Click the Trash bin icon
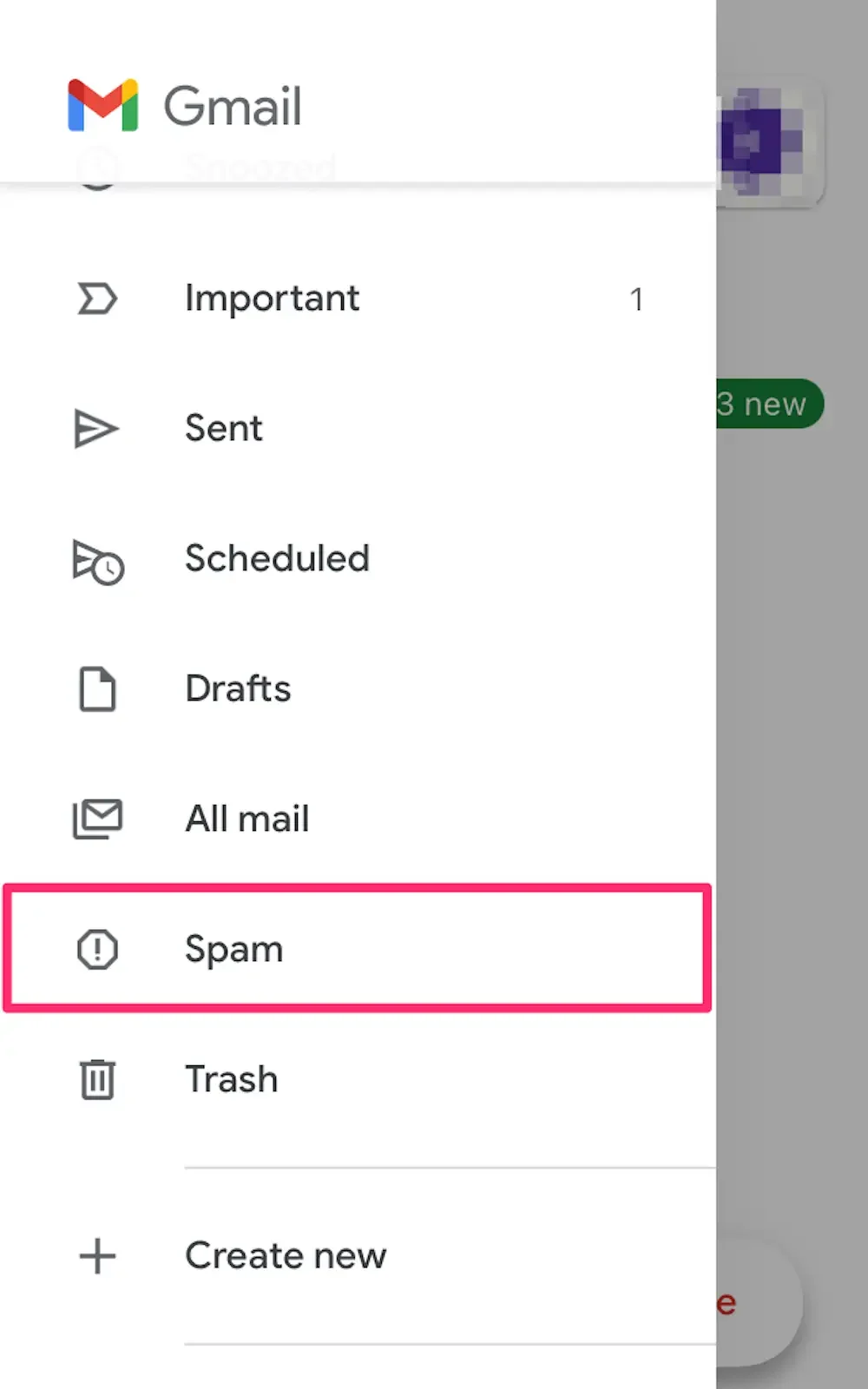868x1389 pixels. pos(97,1079)
